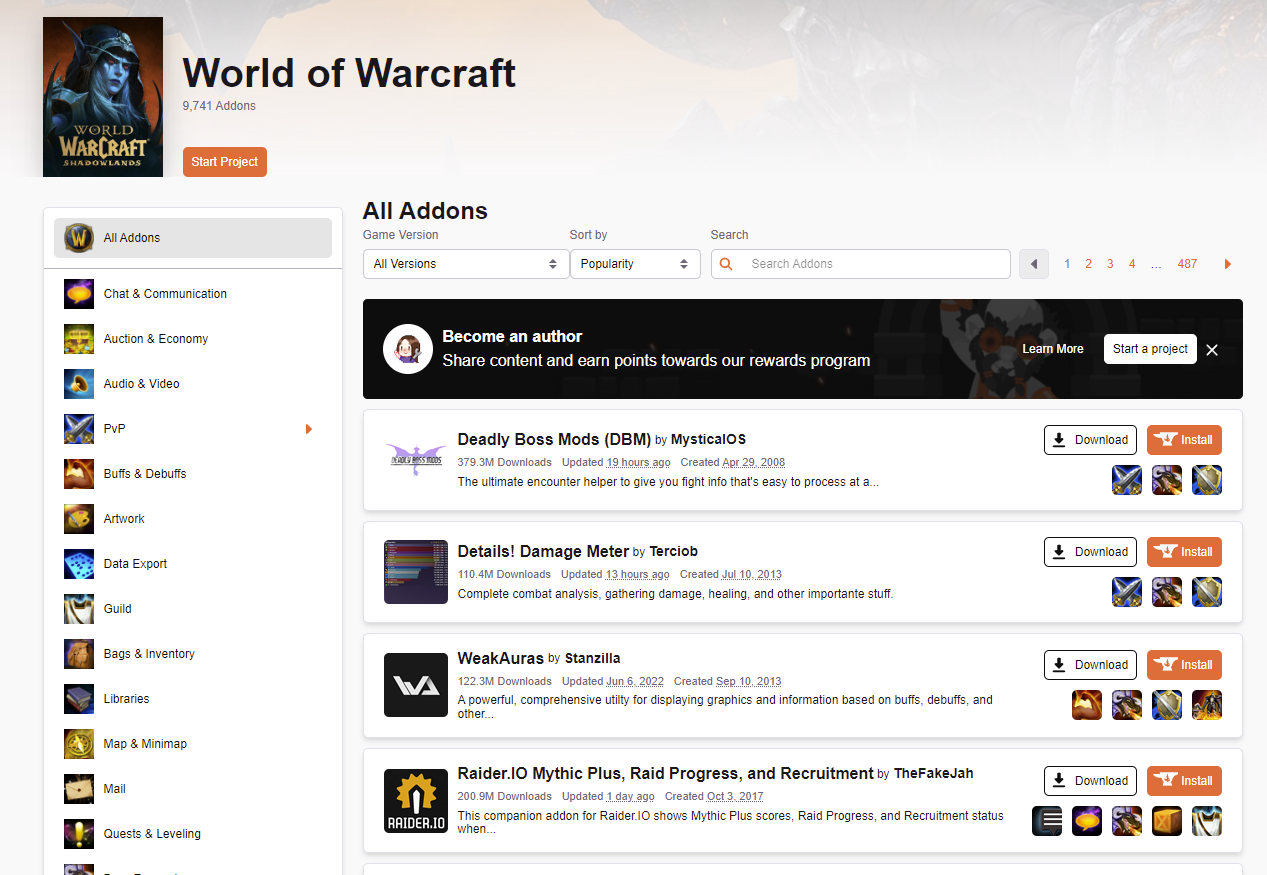1267x875 pixels.
Task: Jump to last page 487
Action: pos(1187,264)
